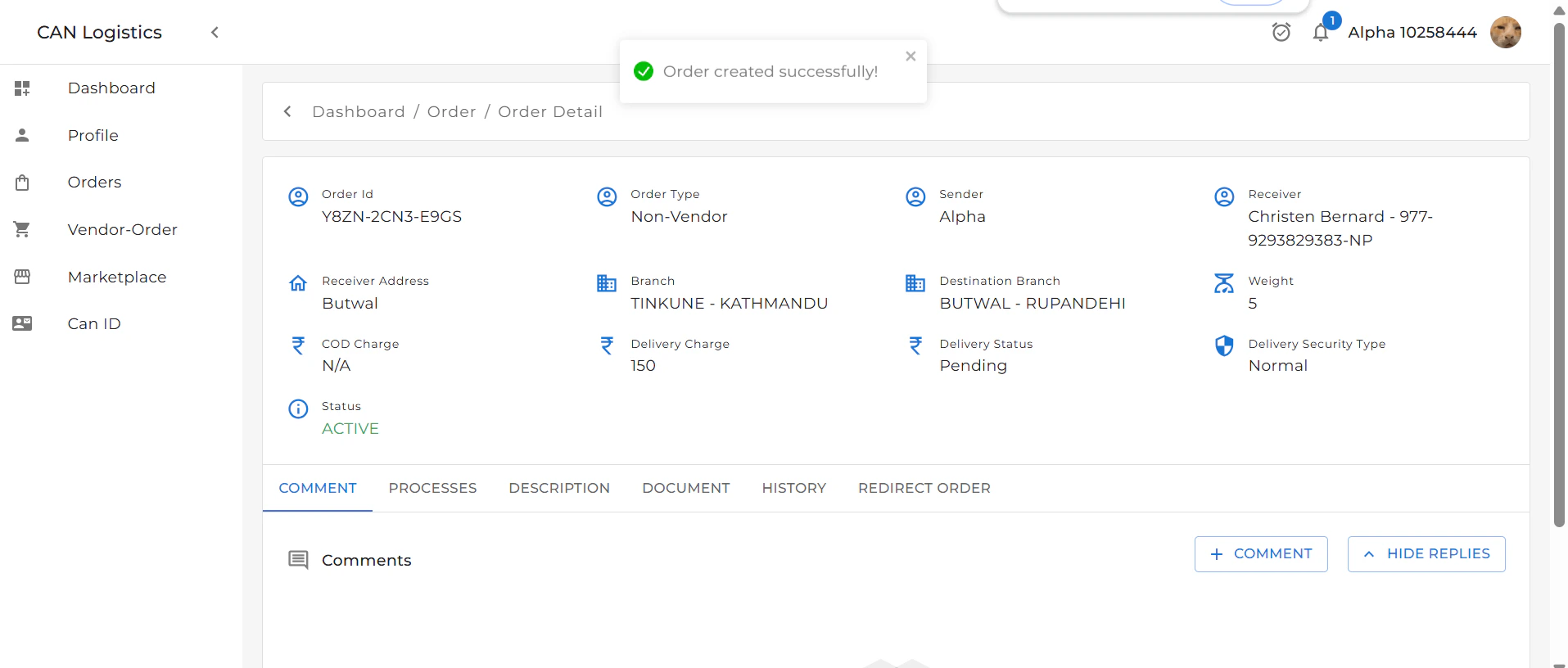
Task: Click the page vertical scrollbar
Action: tap(1559, 274)
